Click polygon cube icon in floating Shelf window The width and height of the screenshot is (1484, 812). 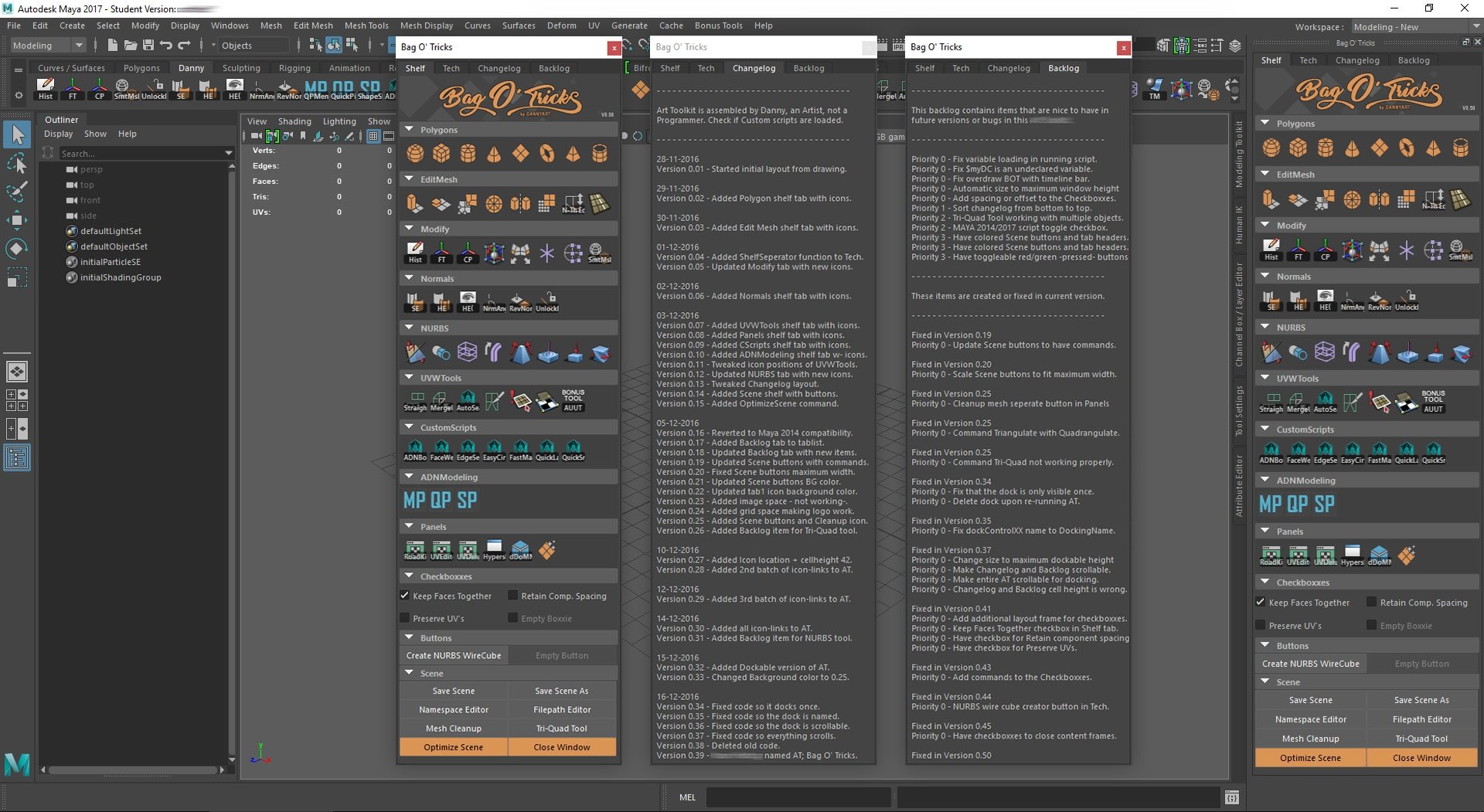pyautogui.click(x=441, y=154)
